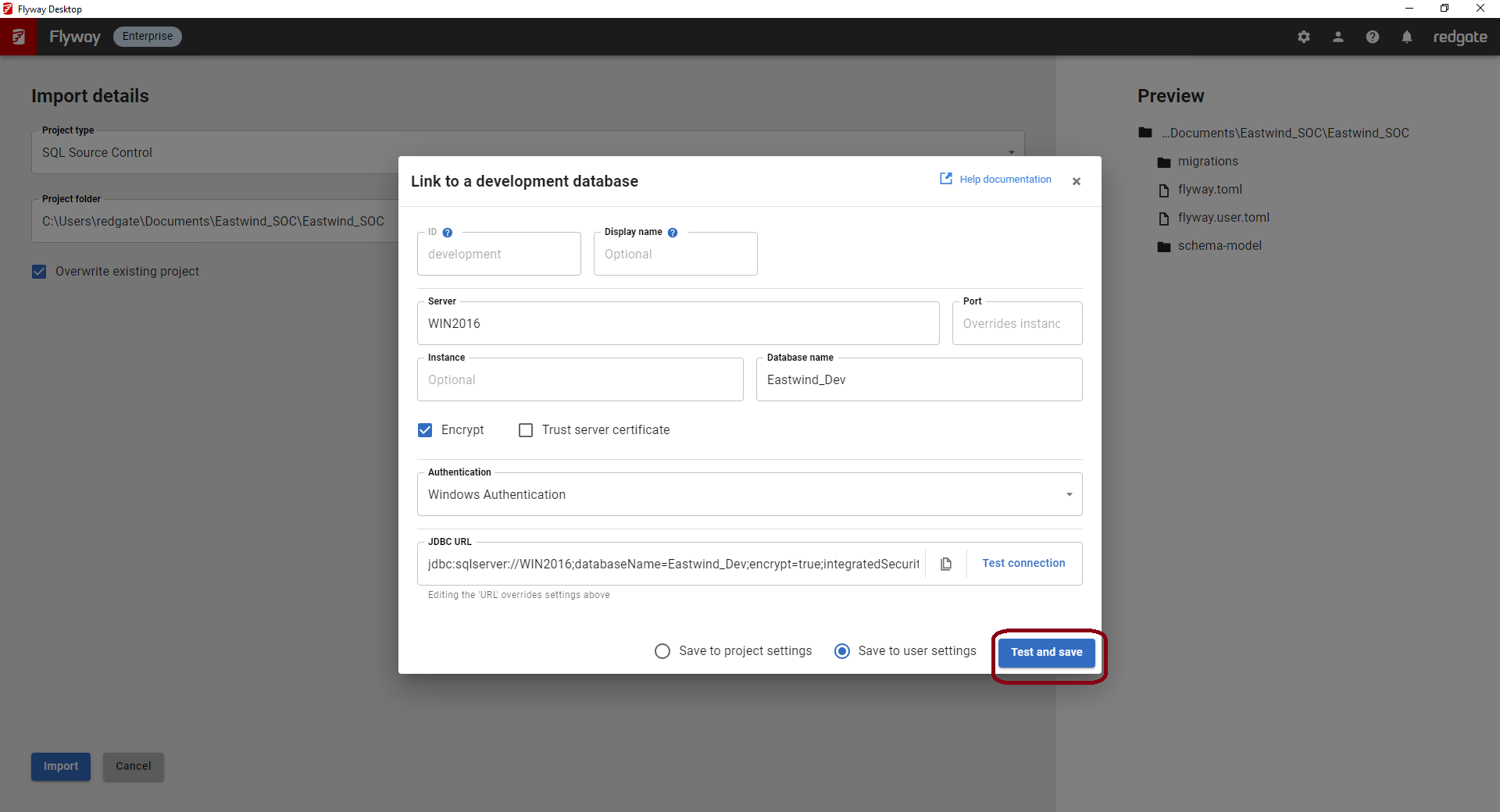Screen dimensions: 1500x812
Task: Open the user account icon
Action: coord(1337,37)
